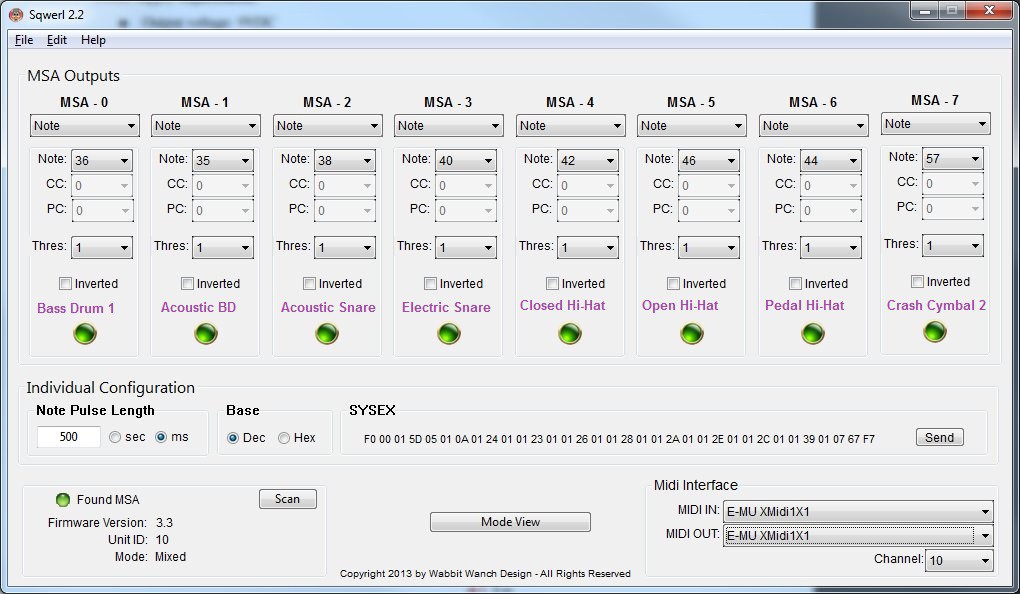The height and width of the screenshot is (594, 1020).
Task: Expand the MIDI IN device dropdown
Action: (857, 512)
